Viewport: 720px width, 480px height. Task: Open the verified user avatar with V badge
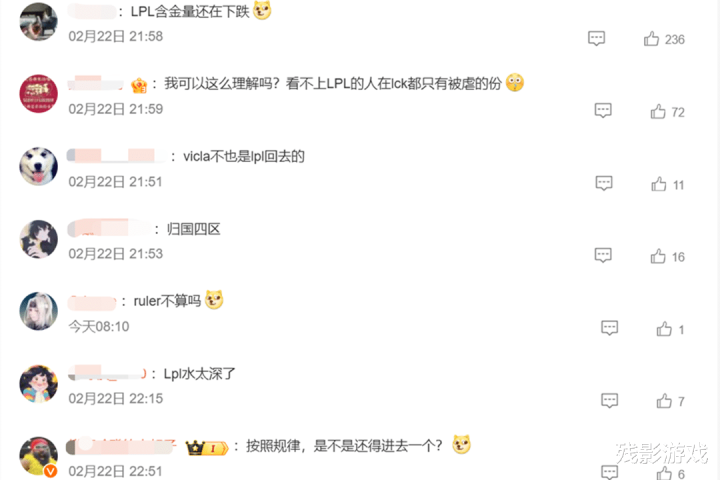coord(39,456)
